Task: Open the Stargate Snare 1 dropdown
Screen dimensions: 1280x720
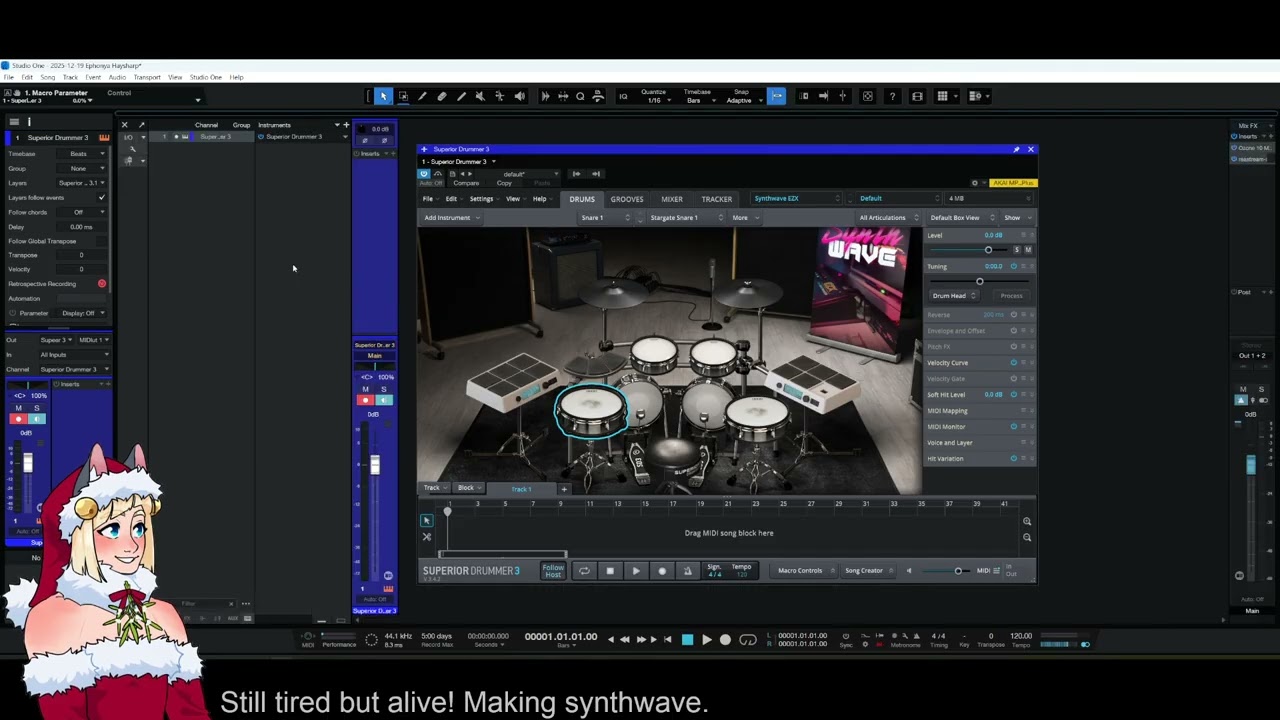Action: tap(687, 218)
